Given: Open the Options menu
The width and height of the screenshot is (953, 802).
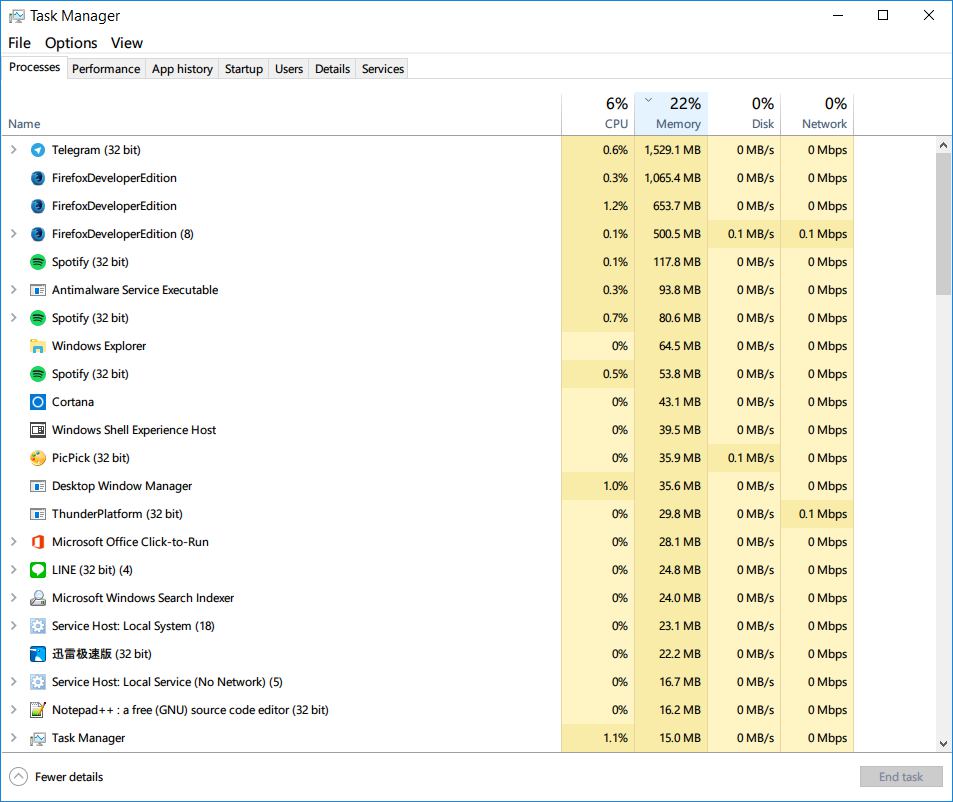Looking at the screenshot, I should pos(71,43).
